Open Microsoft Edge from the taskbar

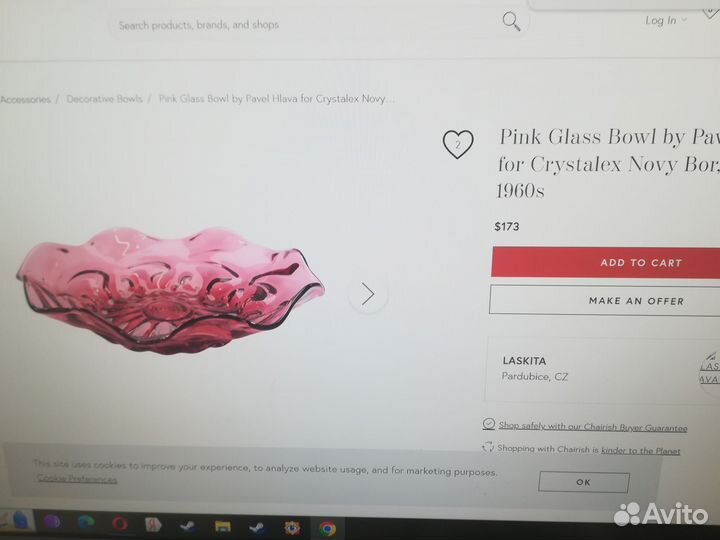(x=86, y=523)
